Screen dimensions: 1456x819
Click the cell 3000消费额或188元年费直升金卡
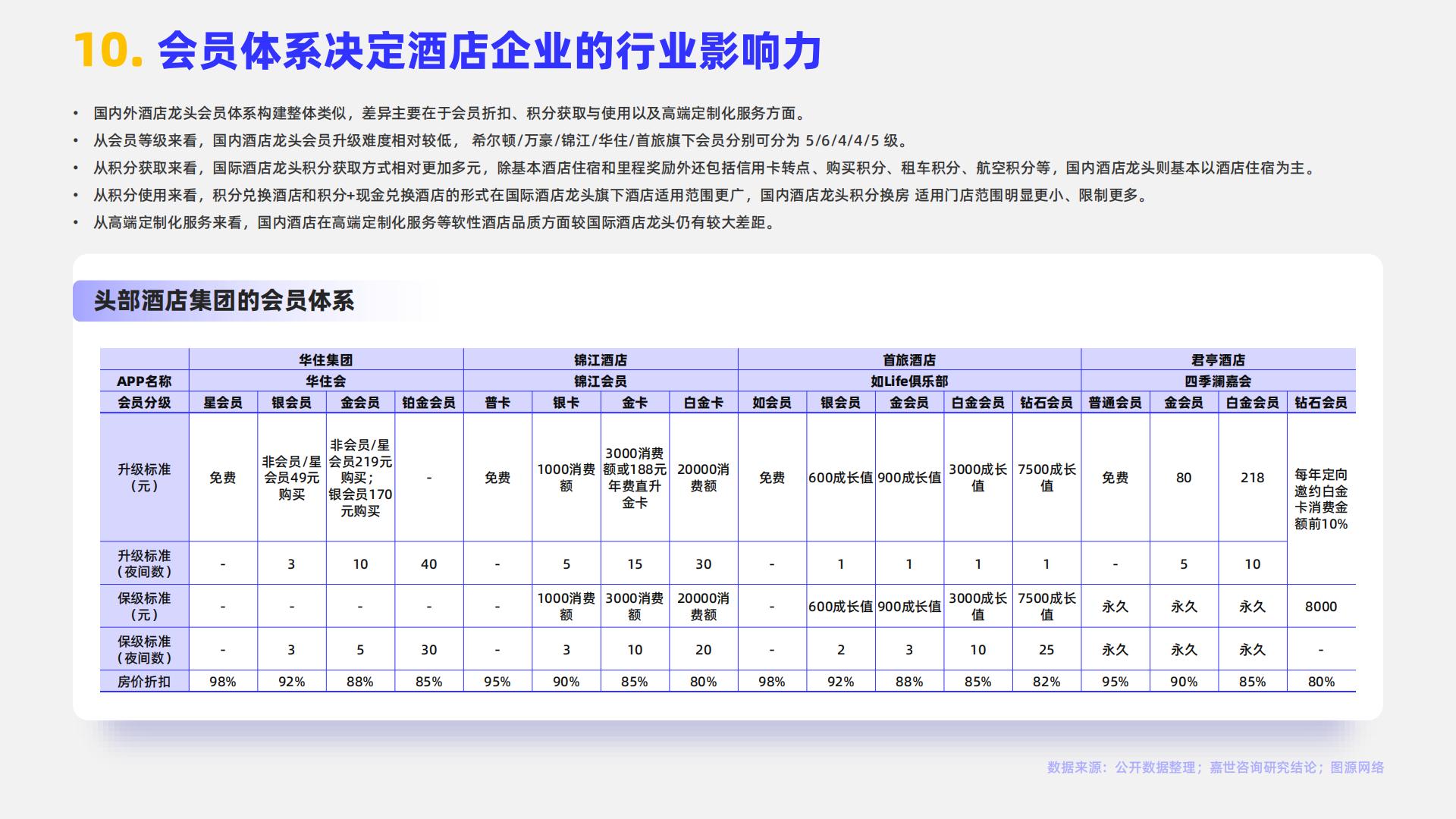pyautogui.click(x=635, y=478)
